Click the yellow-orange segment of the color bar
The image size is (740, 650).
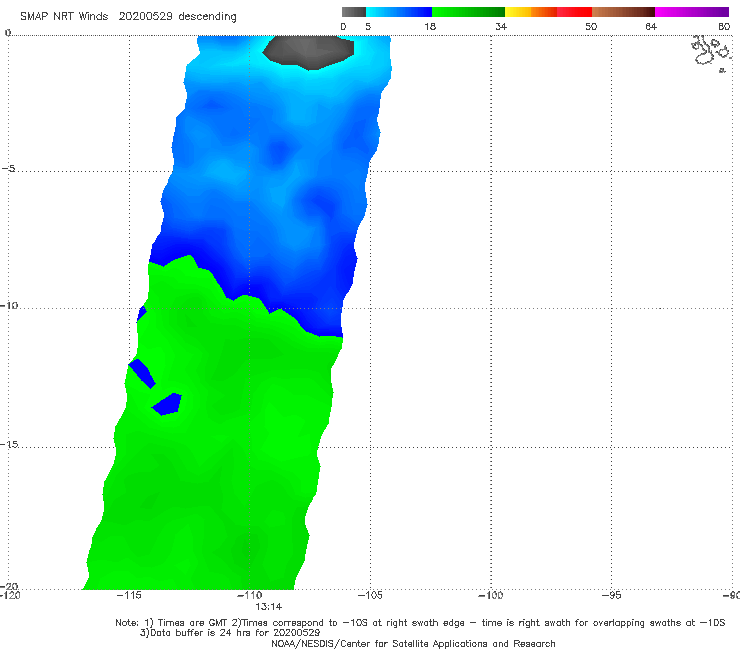[x=530, y=12]
